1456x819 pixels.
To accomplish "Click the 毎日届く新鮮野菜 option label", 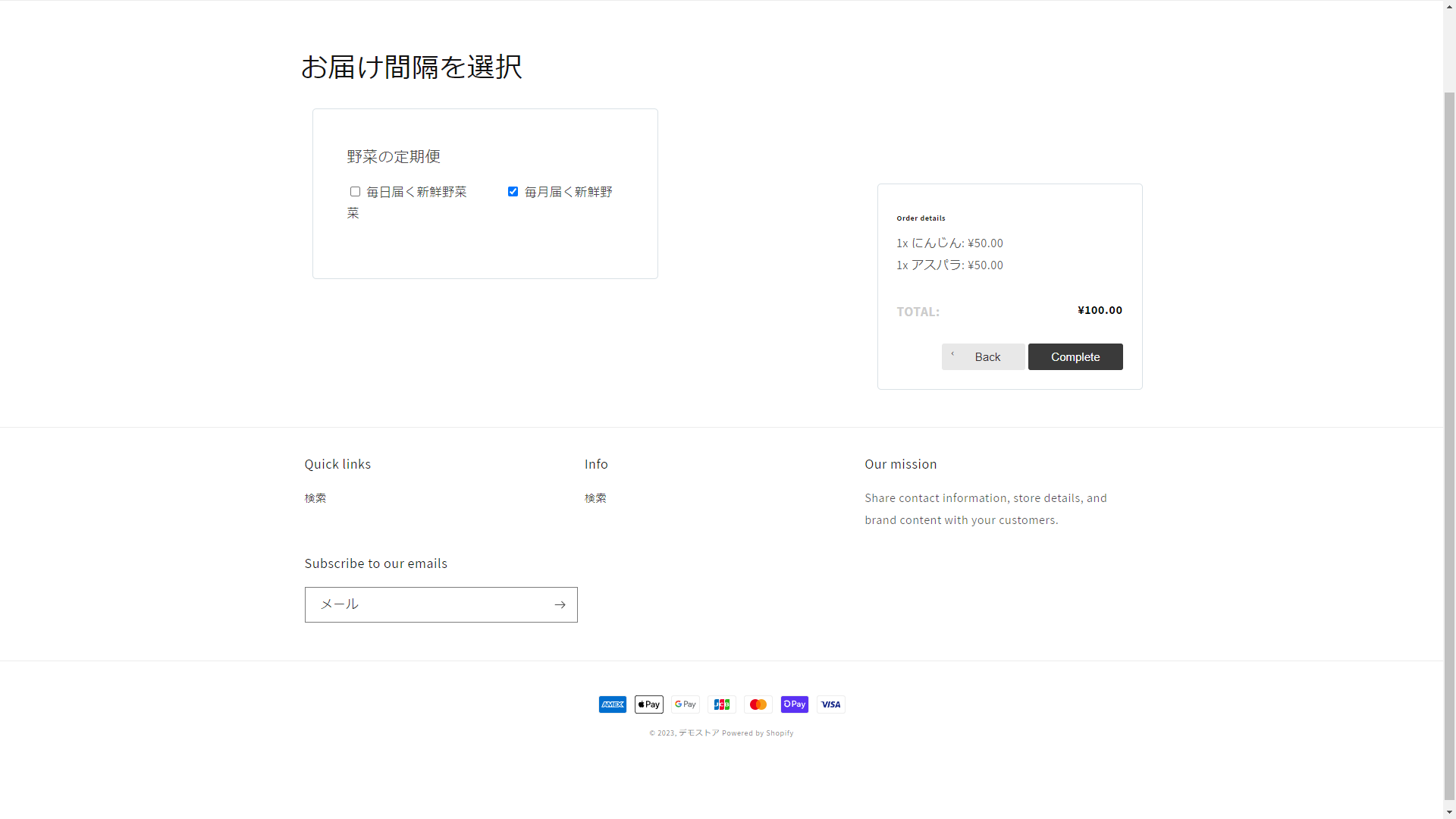I will 416,192.
